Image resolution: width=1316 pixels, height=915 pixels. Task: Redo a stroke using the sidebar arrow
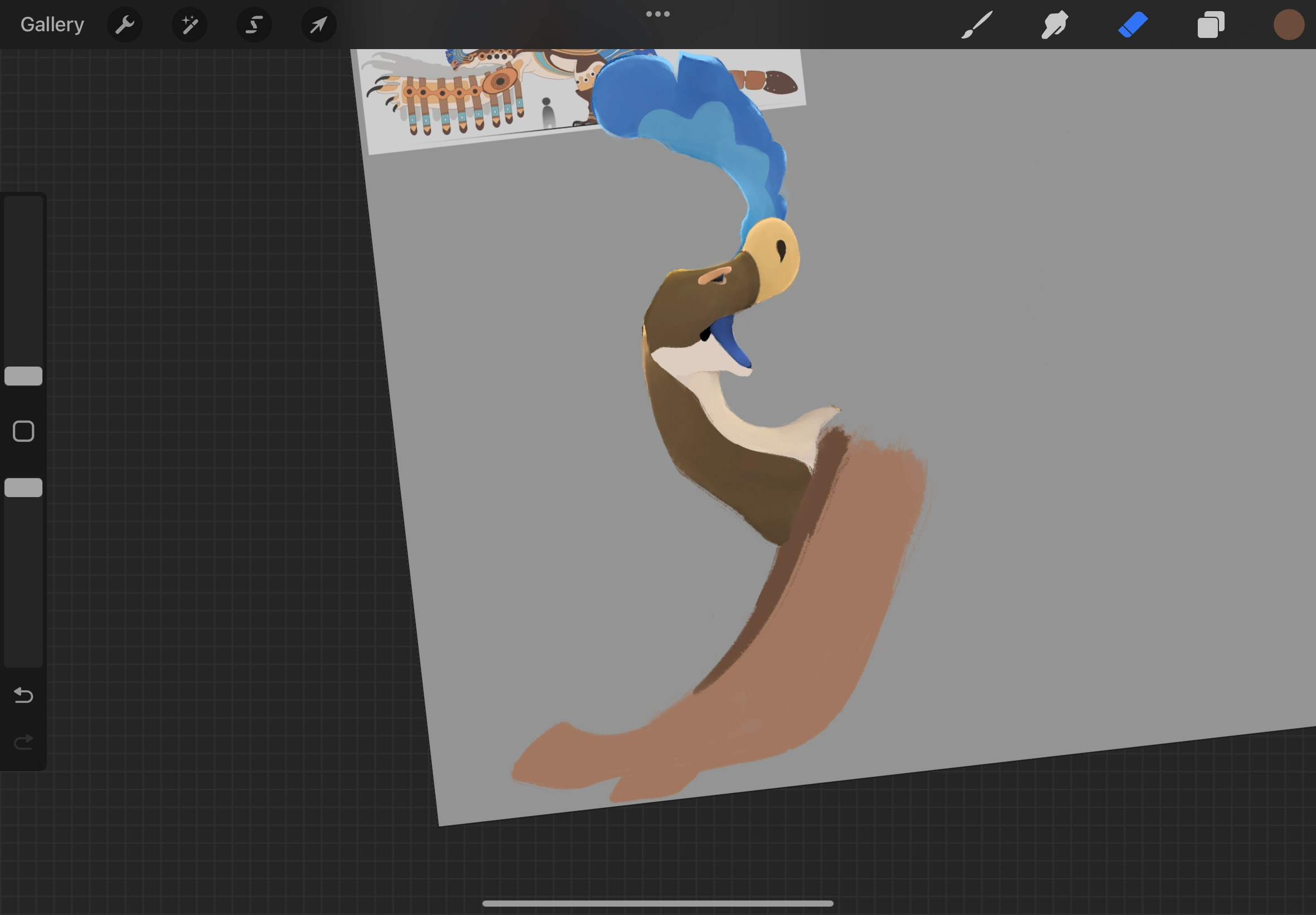(x=23, y=742)
